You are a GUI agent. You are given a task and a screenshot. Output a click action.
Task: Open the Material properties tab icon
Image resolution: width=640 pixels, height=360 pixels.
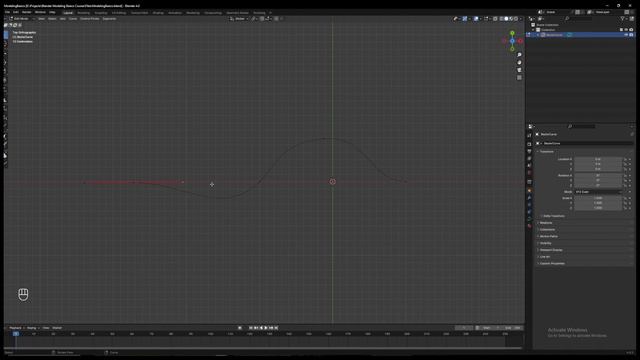pyautogui.click(x=529, y=225)
